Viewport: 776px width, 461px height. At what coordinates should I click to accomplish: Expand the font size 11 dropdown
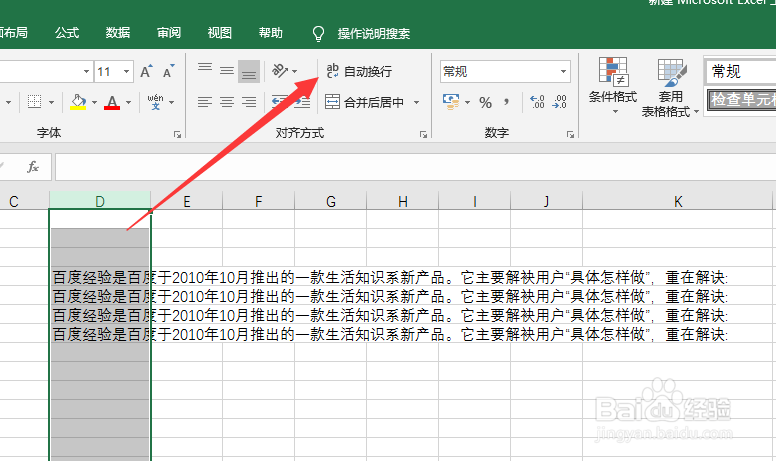pyautogui.click(x=127, y=72)
